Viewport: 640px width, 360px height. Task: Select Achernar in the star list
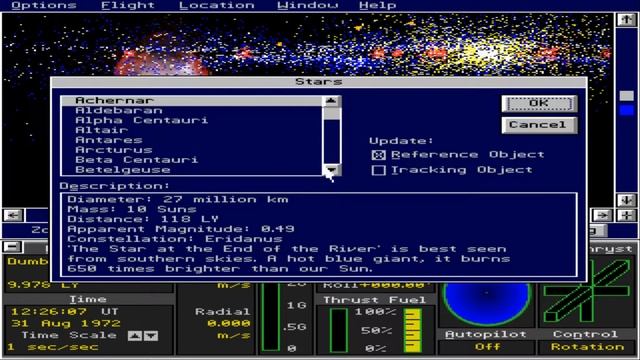pyautogui.click(x=191, y=100)
